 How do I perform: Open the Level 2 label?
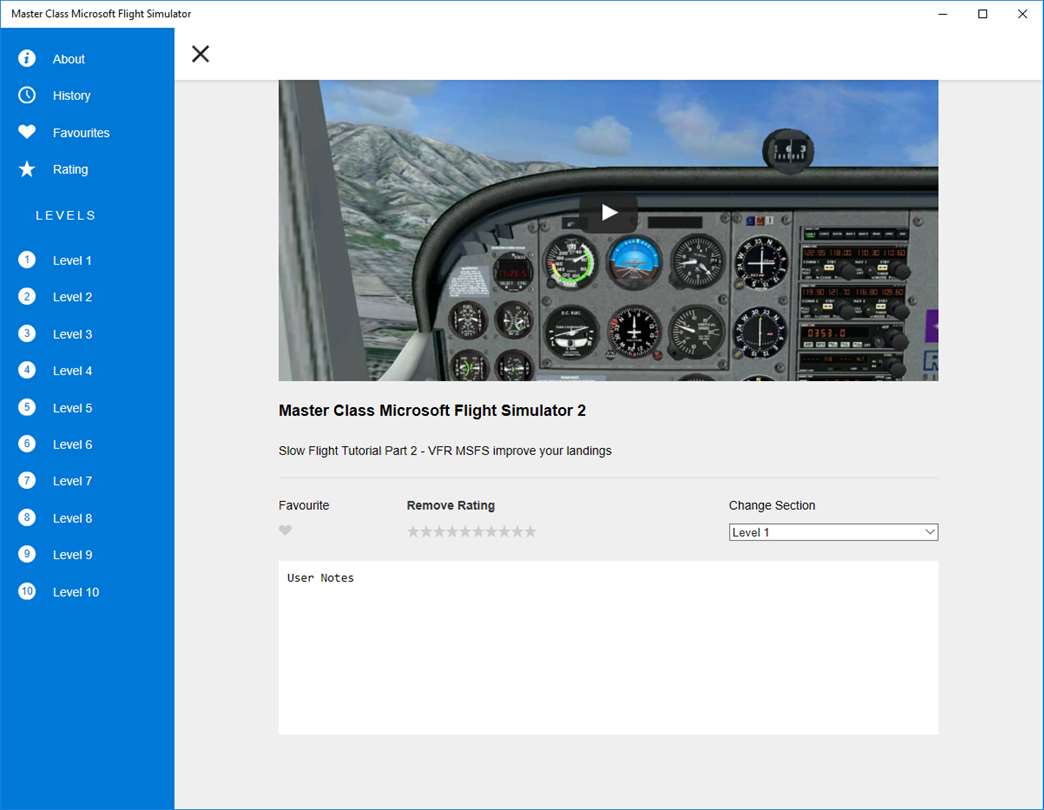point(72,297)
